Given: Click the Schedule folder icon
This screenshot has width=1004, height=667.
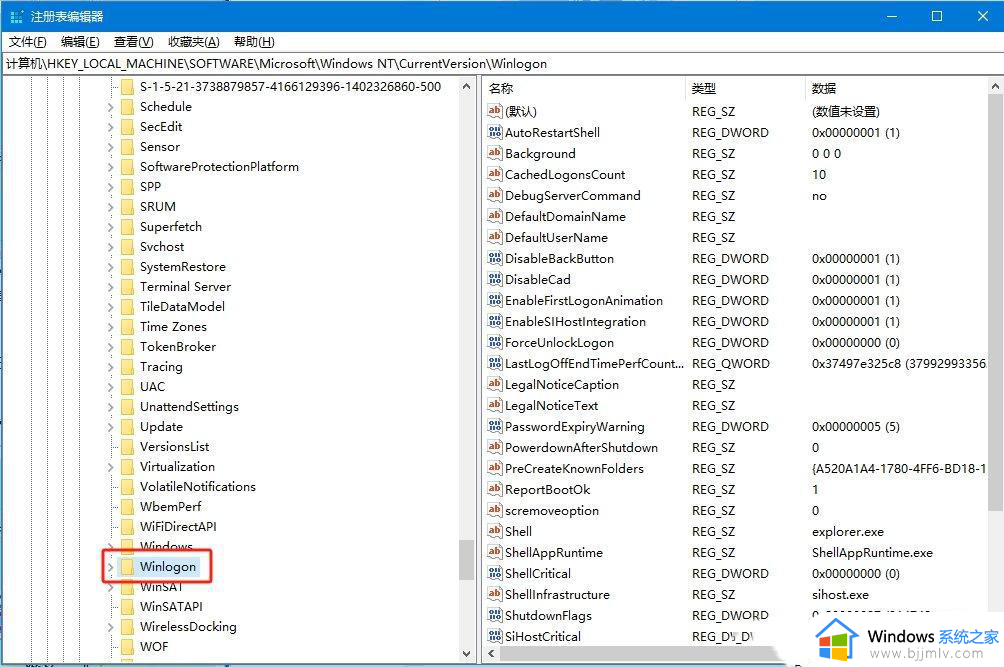Looking at the screenshot, I should tap(127, 106).
